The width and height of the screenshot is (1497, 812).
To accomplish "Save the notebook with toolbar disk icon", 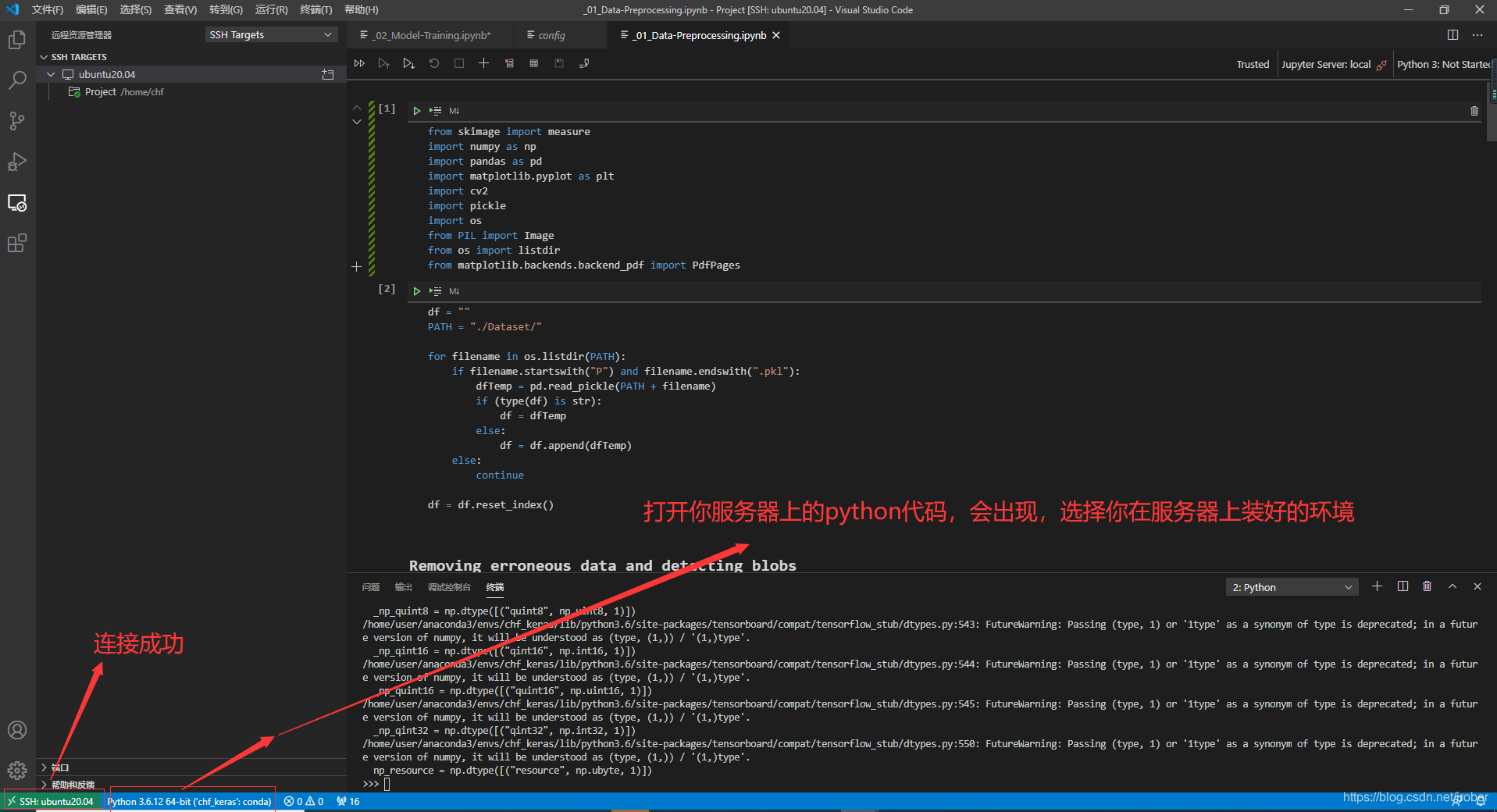I will tap(559, 63).
